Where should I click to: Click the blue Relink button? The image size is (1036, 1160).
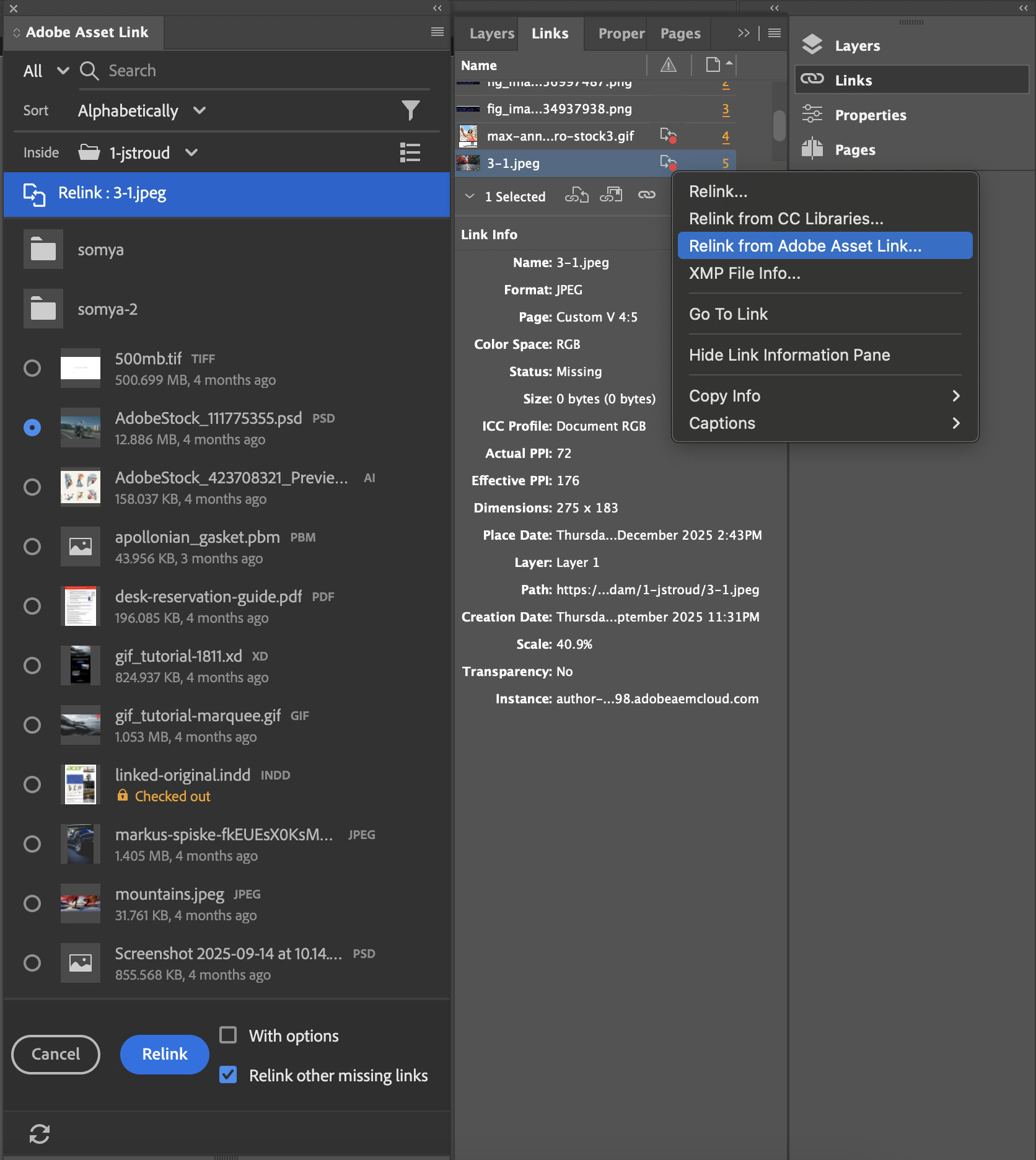pyautogui.click(x=164, y=1054)
